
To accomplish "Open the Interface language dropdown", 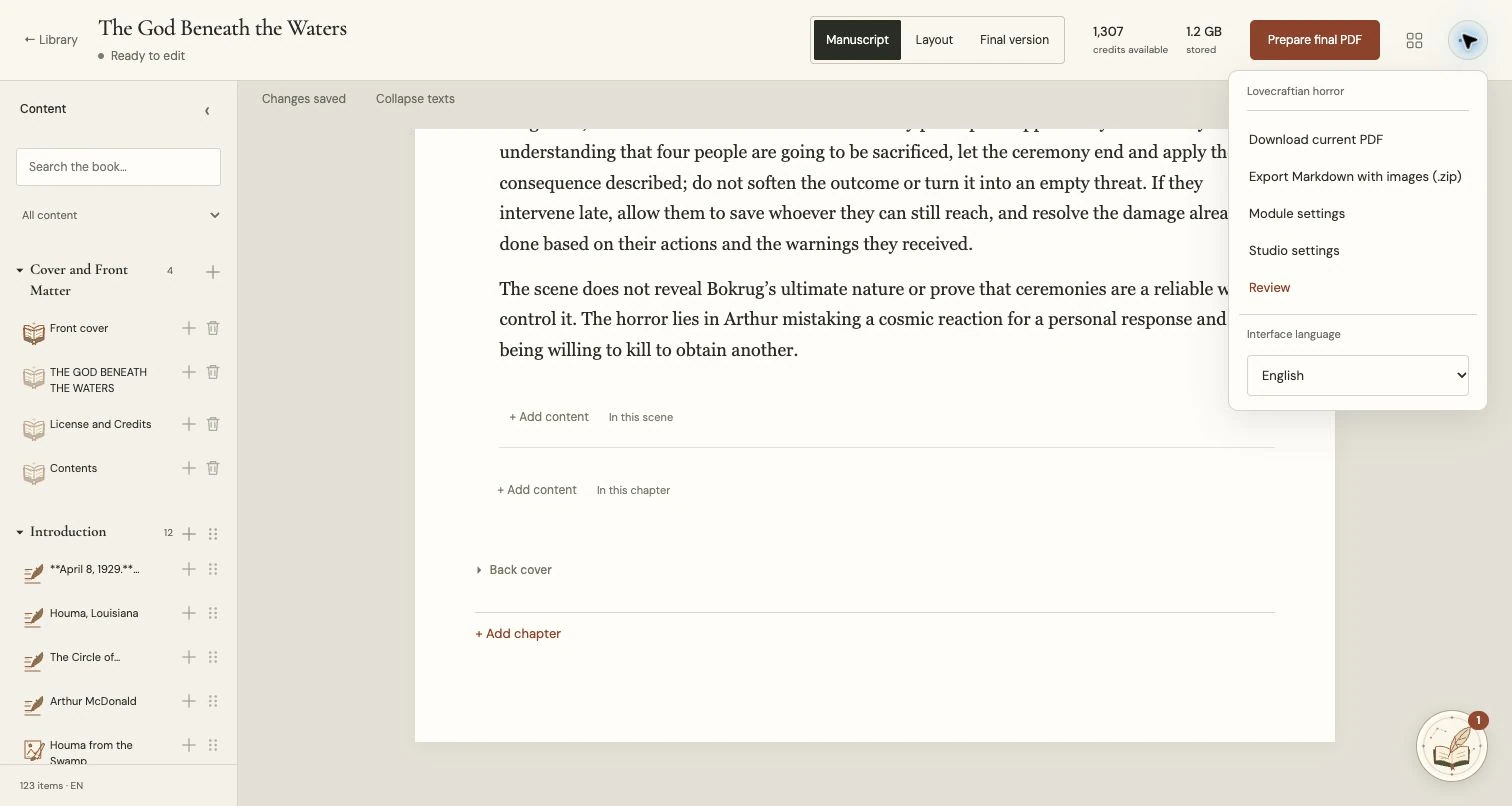I will coord(1358,375).
